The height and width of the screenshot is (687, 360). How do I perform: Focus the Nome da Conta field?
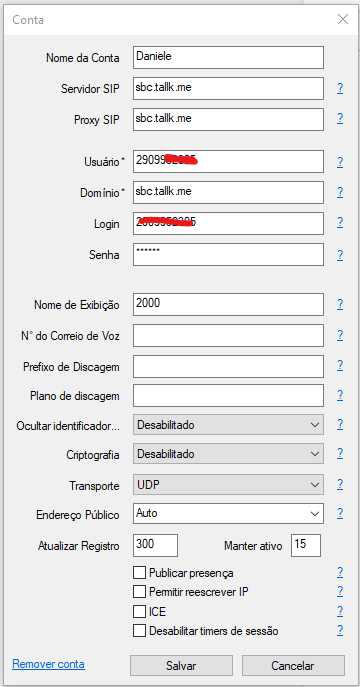coord(228,57)
